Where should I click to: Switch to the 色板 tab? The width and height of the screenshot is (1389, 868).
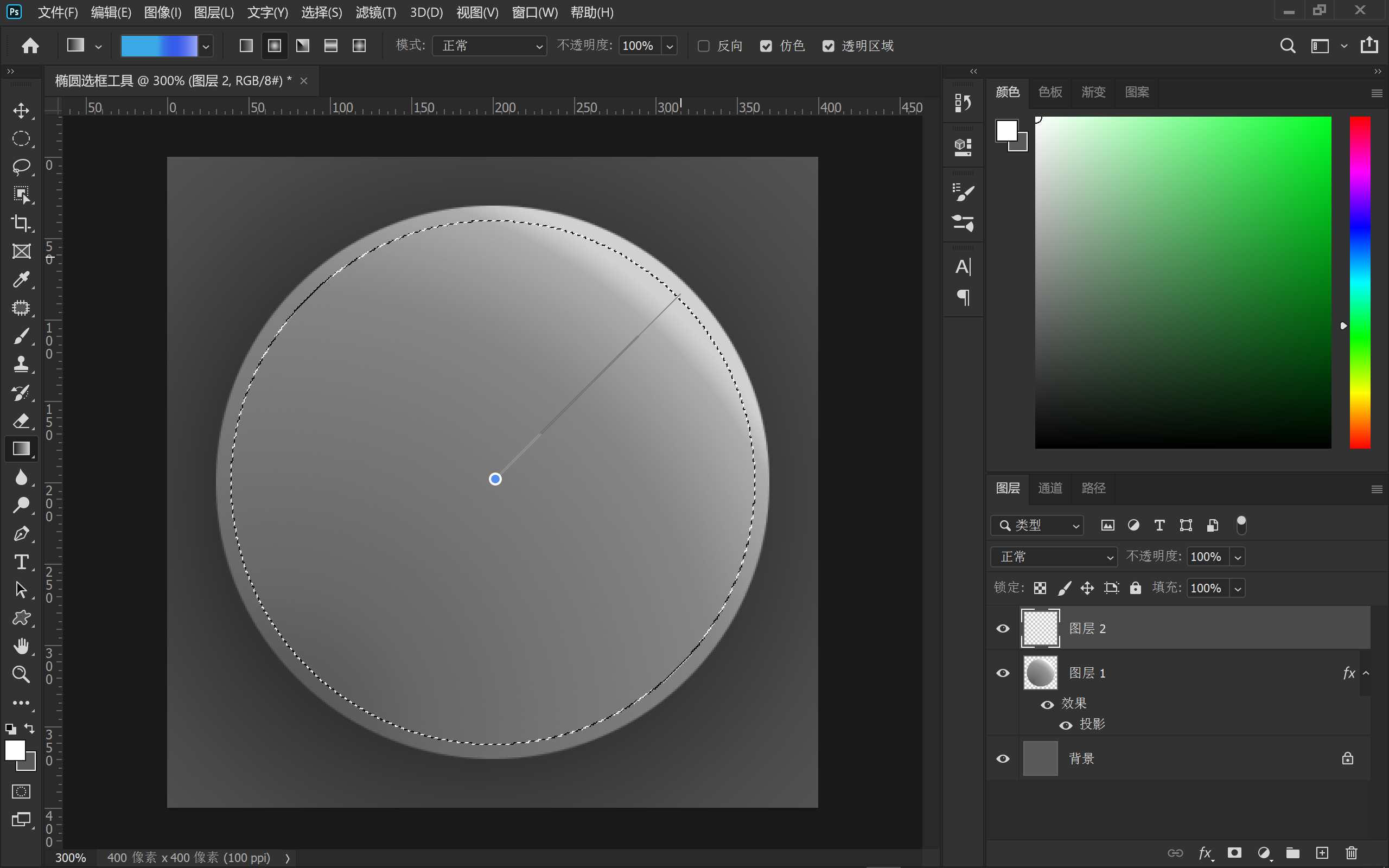[x=1050, y=92]
